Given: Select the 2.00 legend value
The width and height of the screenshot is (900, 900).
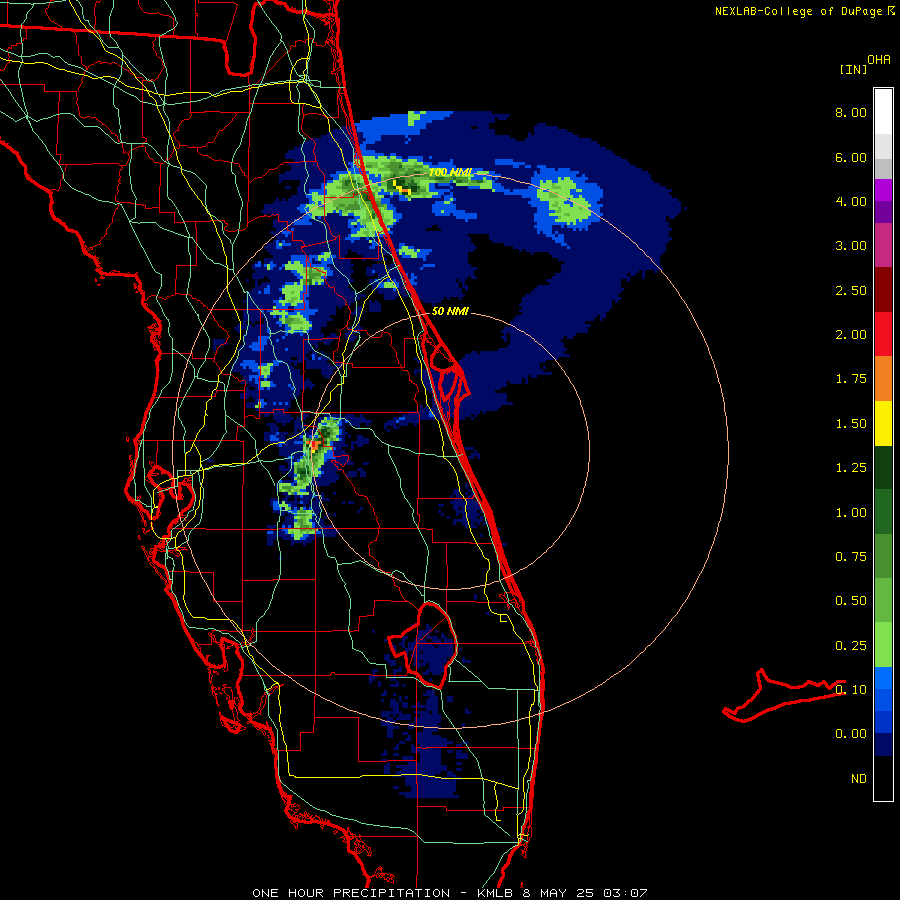Looking at the screenshot, I should [851, 335].
